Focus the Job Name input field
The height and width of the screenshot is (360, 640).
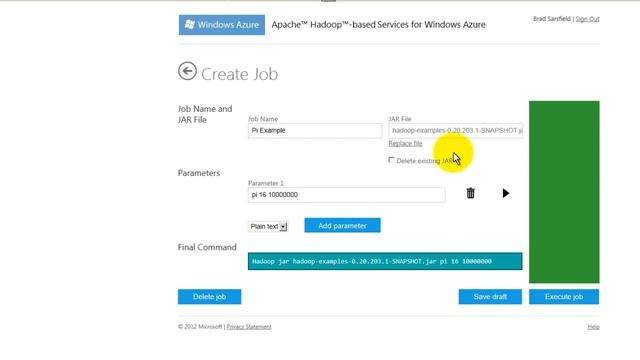point(315,131)
